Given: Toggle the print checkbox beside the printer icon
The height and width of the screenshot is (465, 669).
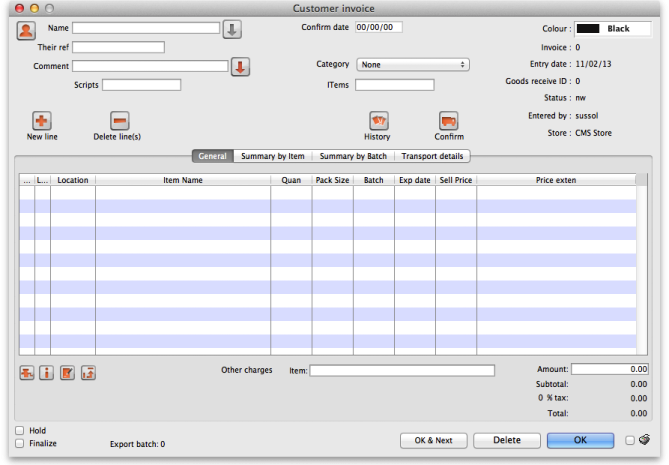Looking at the screenshot, I should 629,440.
